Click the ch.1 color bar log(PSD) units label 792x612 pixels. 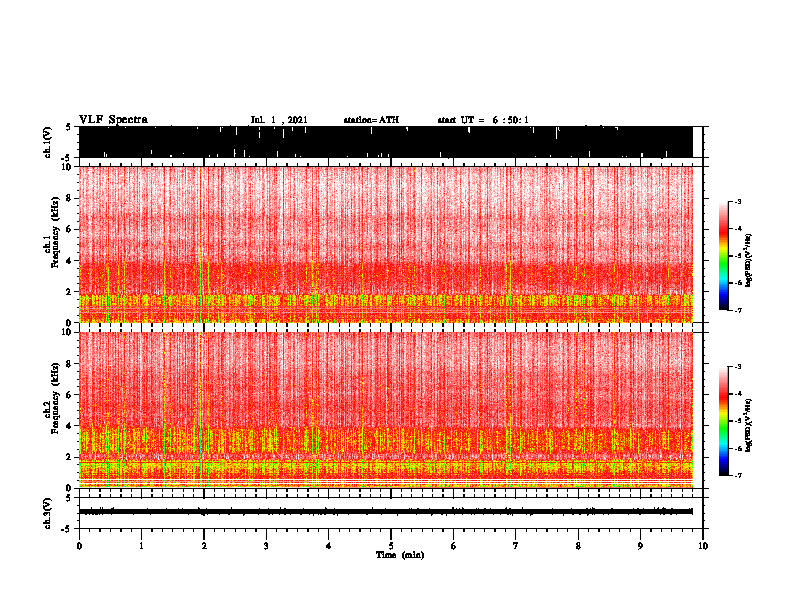pyautogui.click(x=749, y=261)
